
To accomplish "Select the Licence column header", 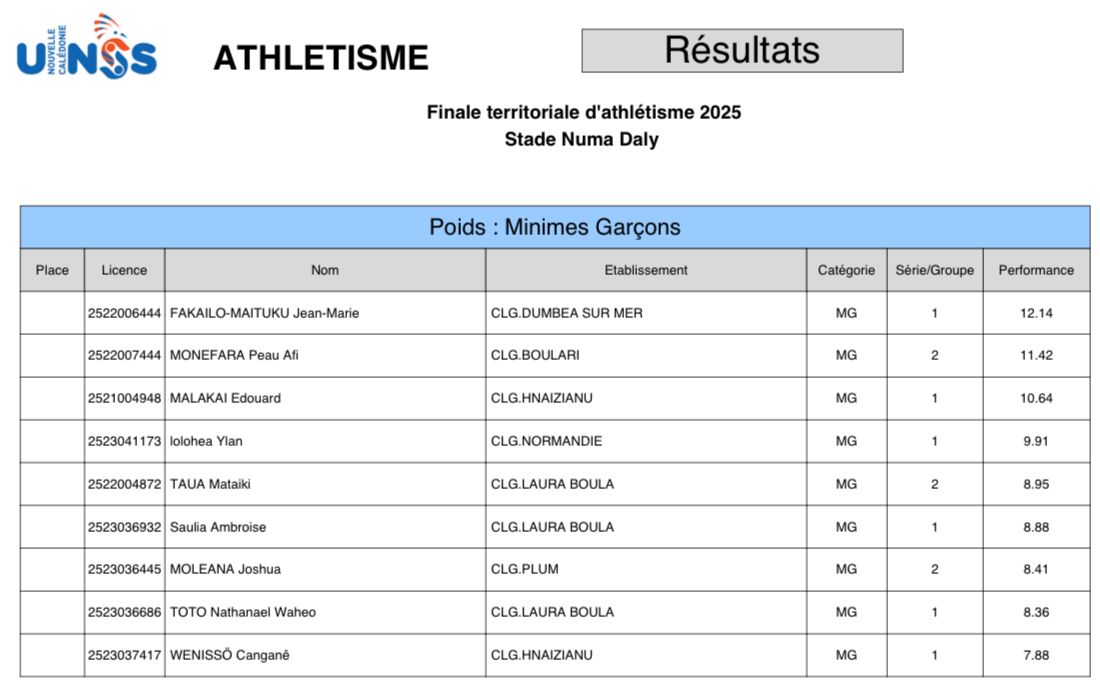I will tap(124, 270).
